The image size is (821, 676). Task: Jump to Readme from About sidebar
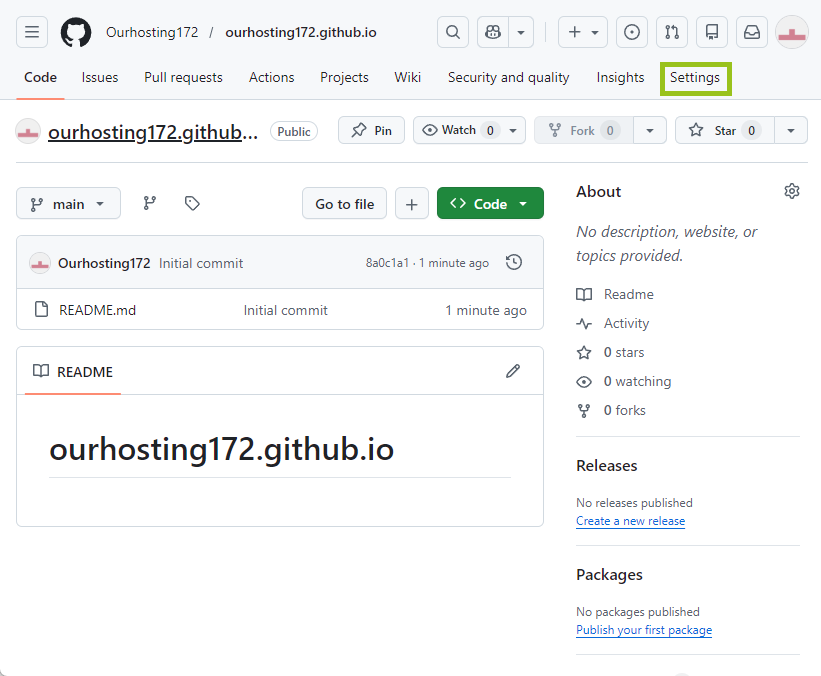(628, 294)
